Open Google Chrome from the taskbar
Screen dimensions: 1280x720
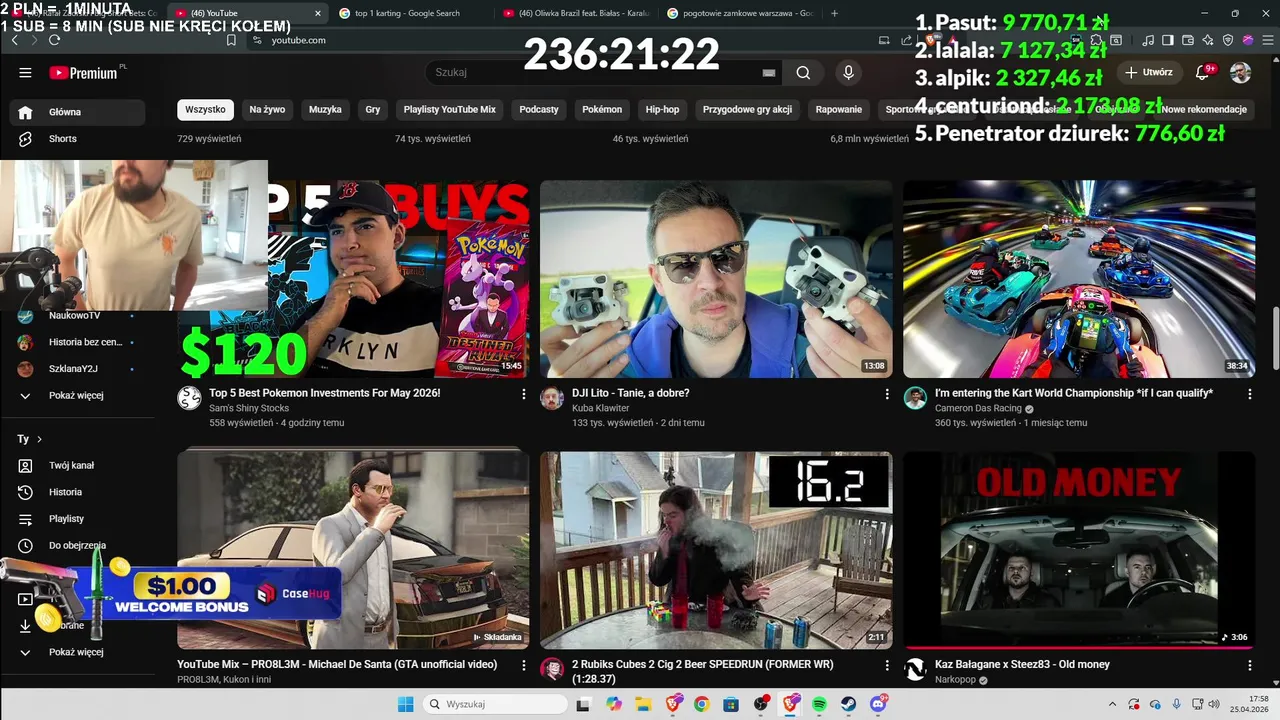tap(701, 704)
